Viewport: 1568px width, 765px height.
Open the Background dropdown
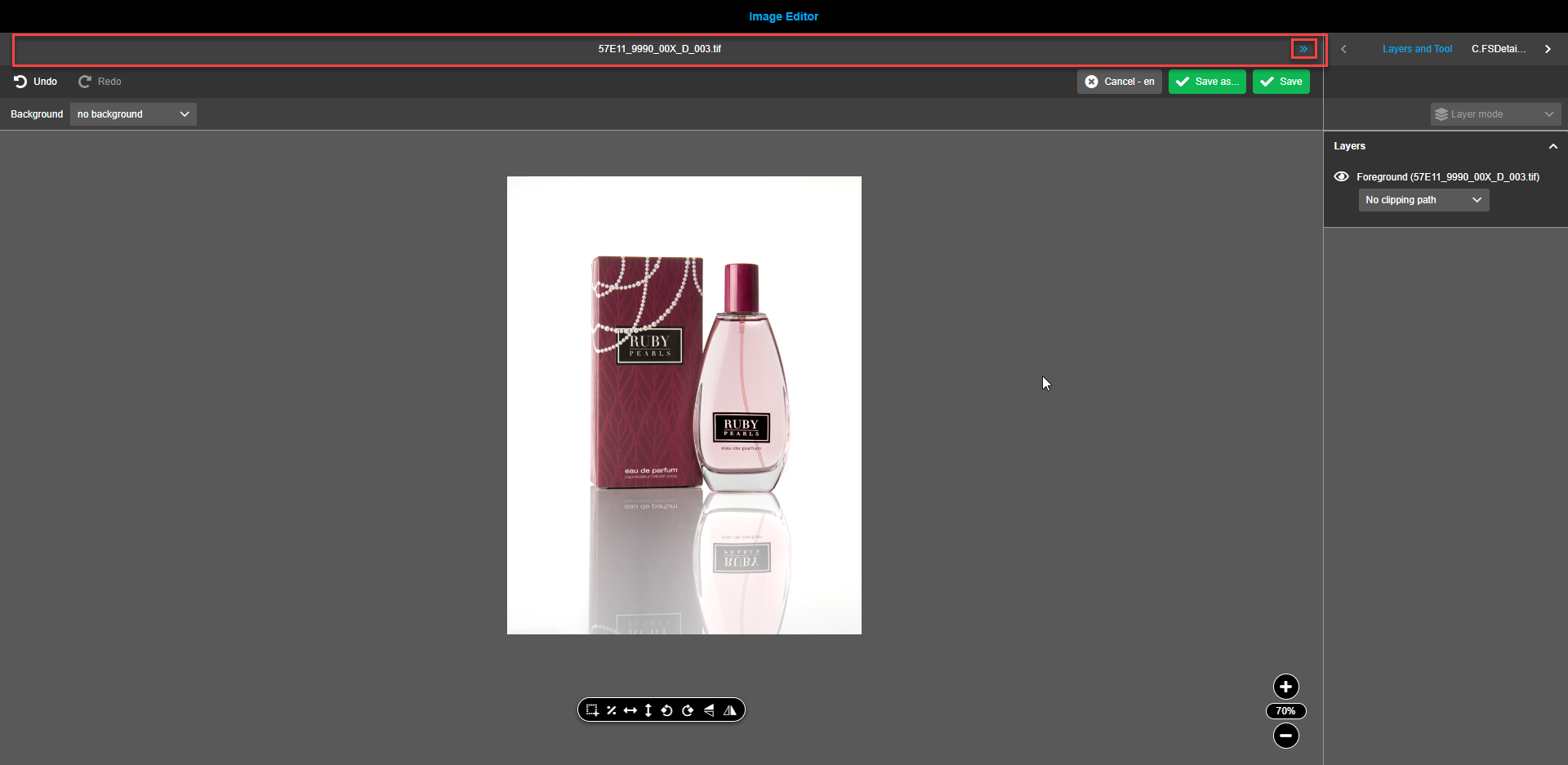pos(132,114)
